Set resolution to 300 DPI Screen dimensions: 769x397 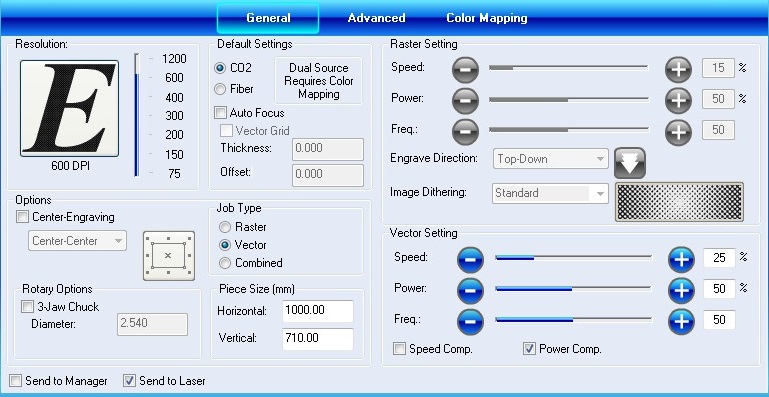click(x=174, y=116)
